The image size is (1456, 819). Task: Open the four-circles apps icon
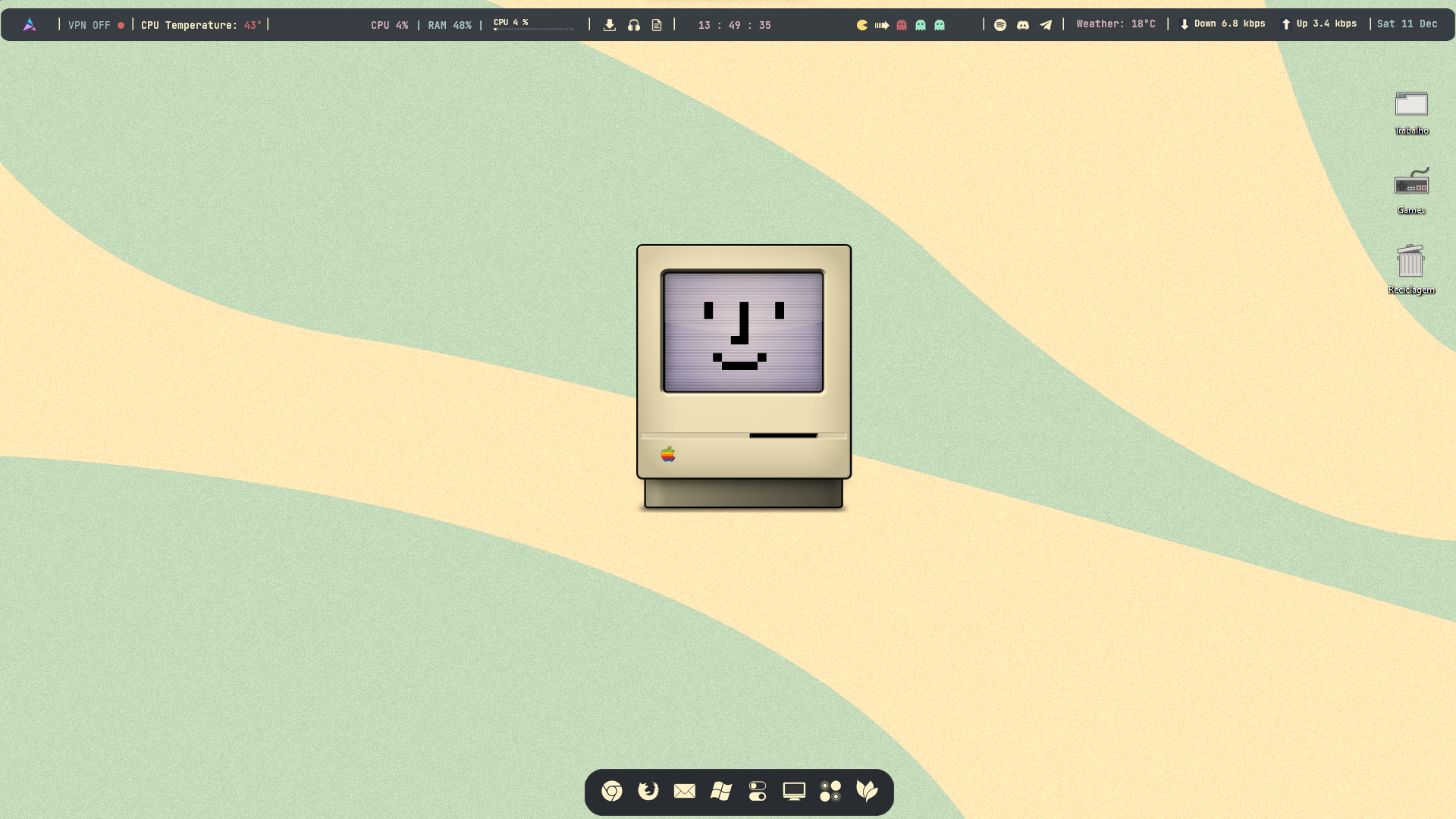pyautogui.click(x=830, y=792)
